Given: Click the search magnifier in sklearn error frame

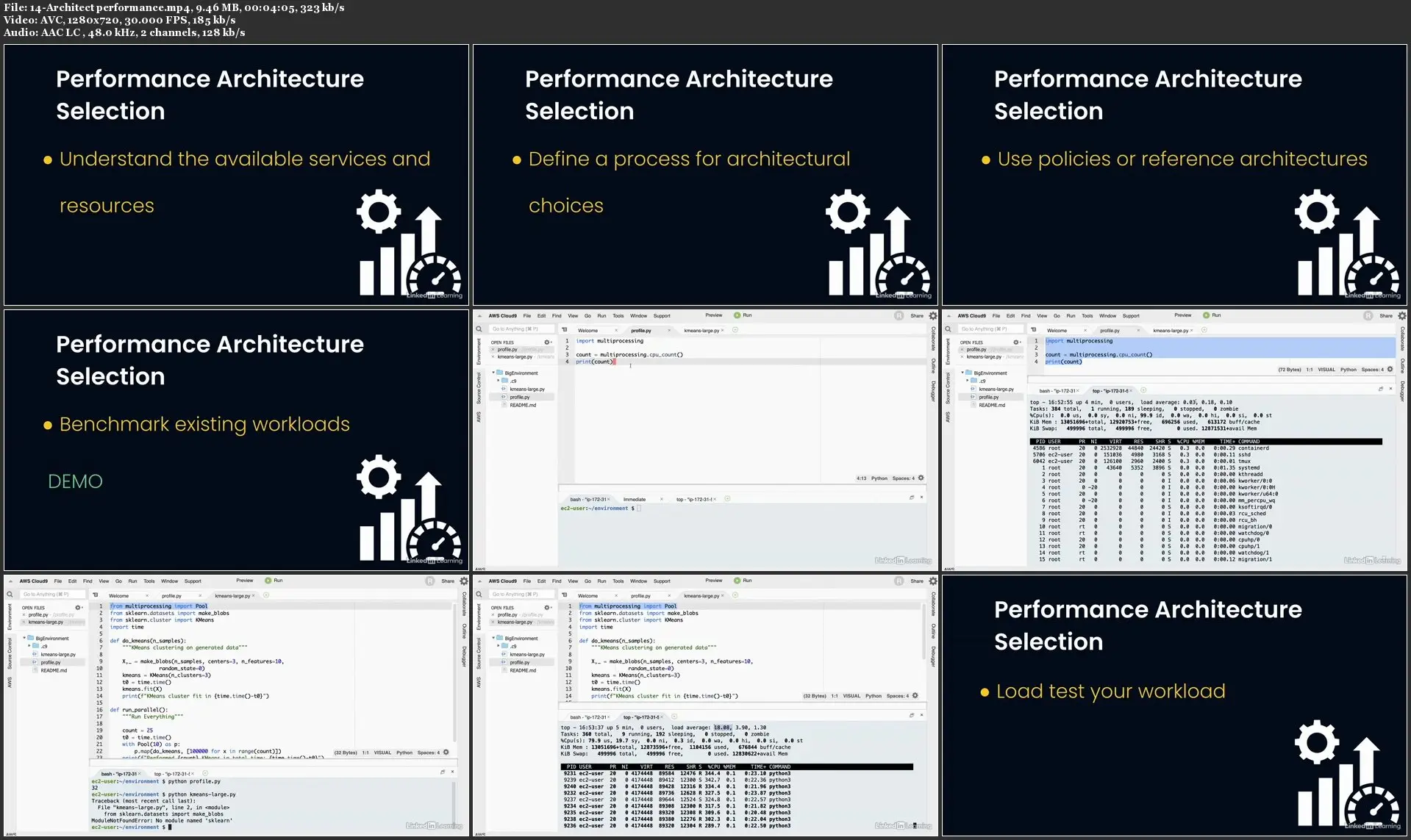Looking at the screenshot, I should 10,595.
